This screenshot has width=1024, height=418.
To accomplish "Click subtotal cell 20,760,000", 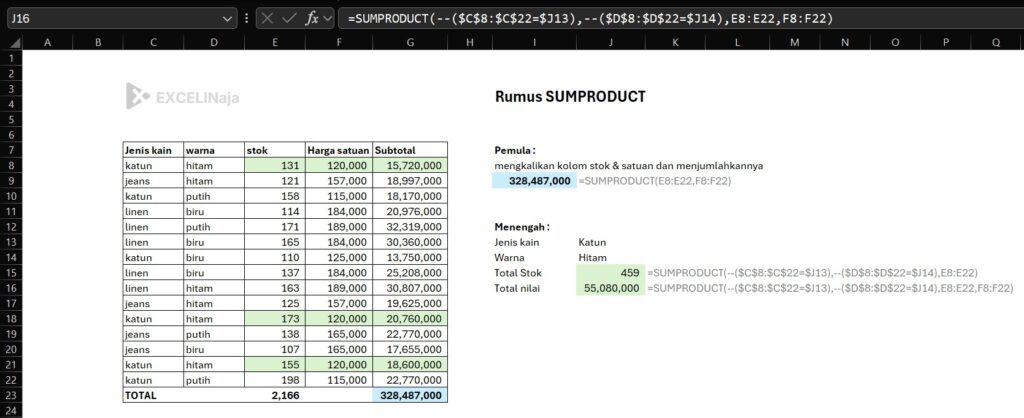I will [409, 319].
